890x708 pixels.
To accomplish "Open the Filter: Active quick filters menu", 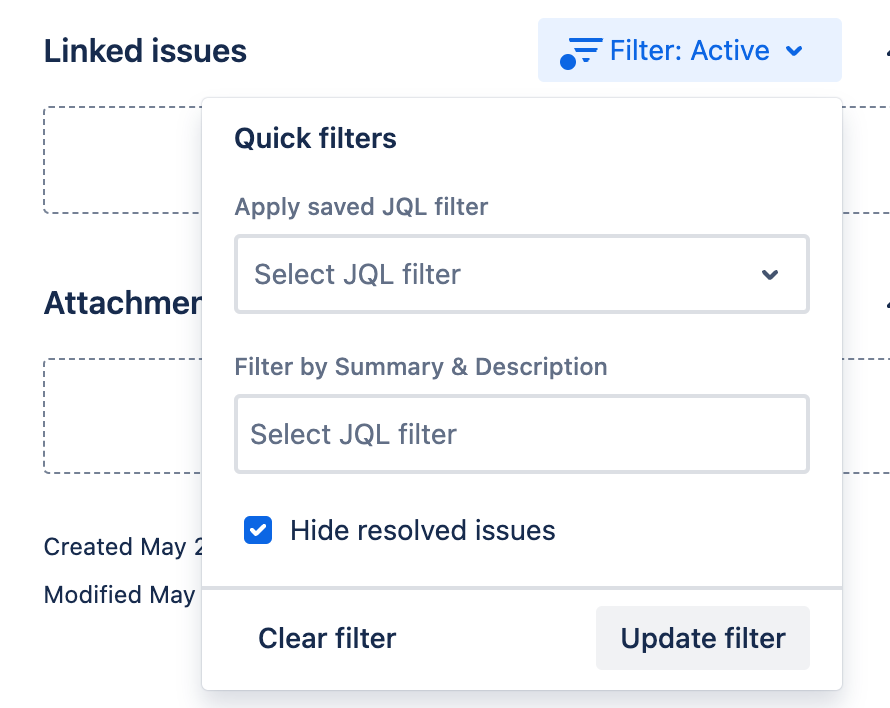I will (689, 50).
